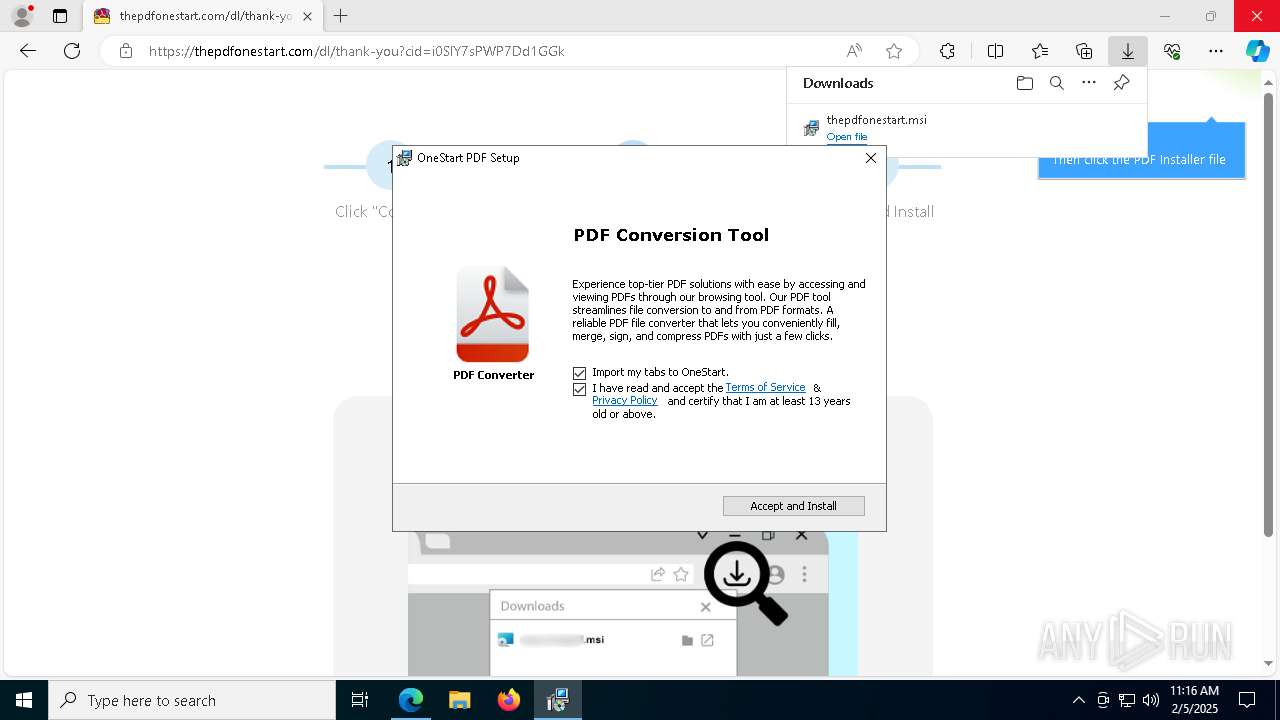Viewport: 1280px width, 720px height.
Task: Open downloads folder from Downloads panel
Action: coord(1024,83)
